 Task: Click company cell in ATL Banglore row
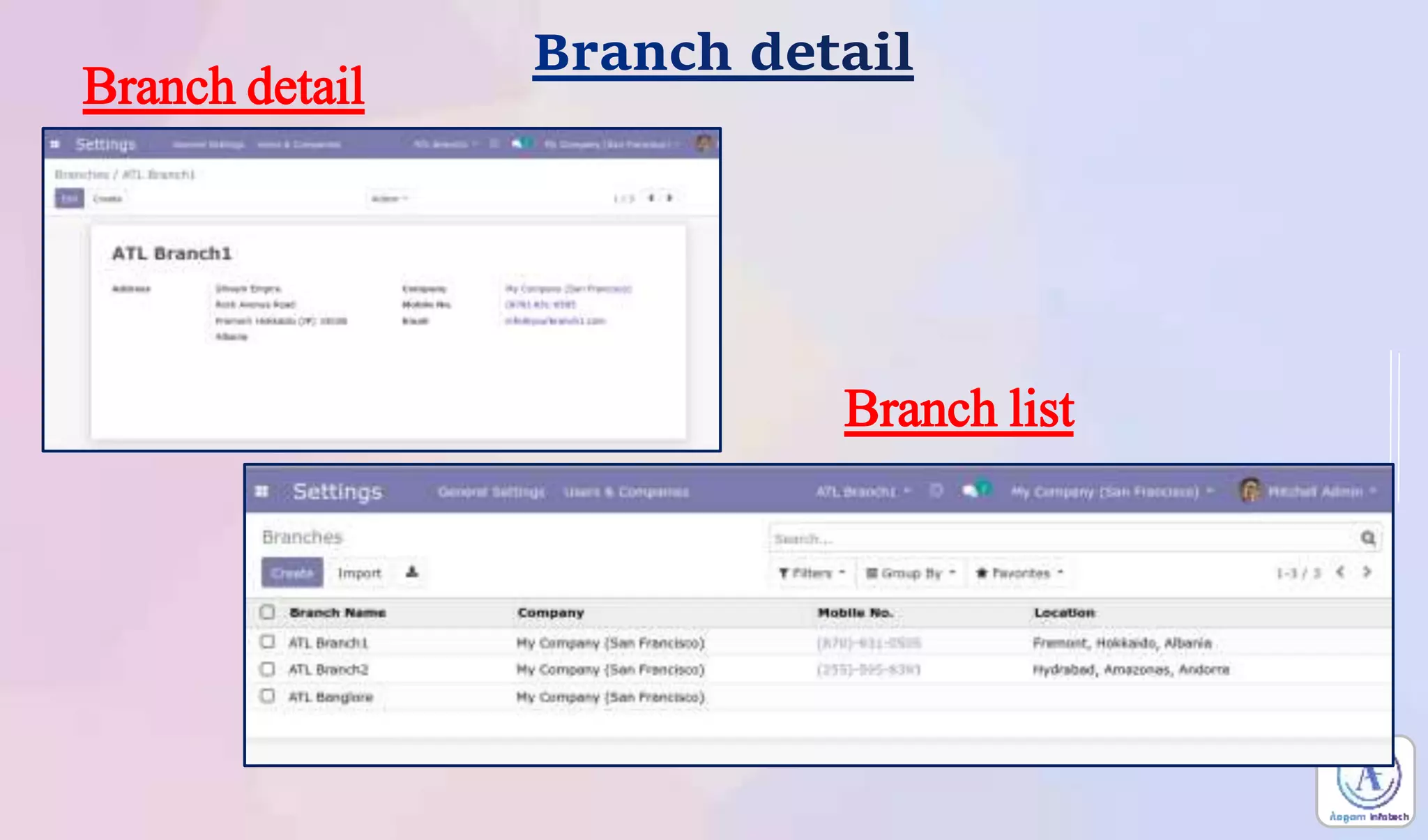(x=611, y=696)
